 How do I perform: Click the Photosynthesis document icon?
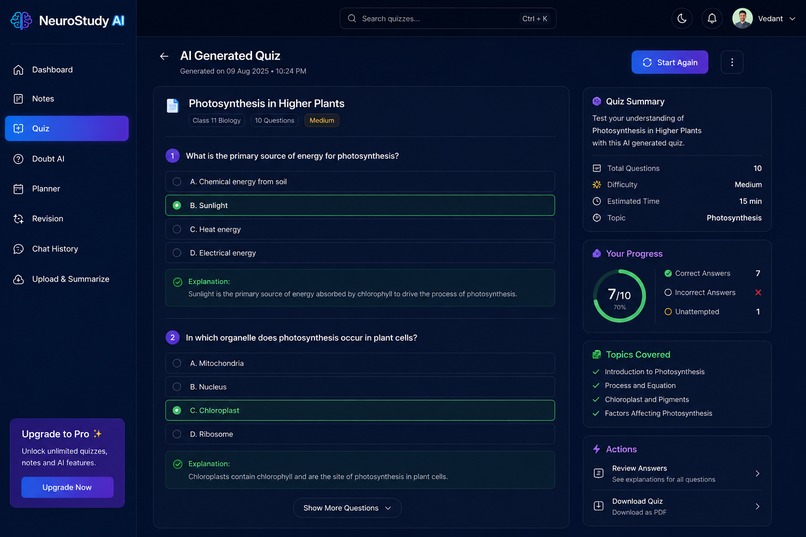(x=173, y=105)
